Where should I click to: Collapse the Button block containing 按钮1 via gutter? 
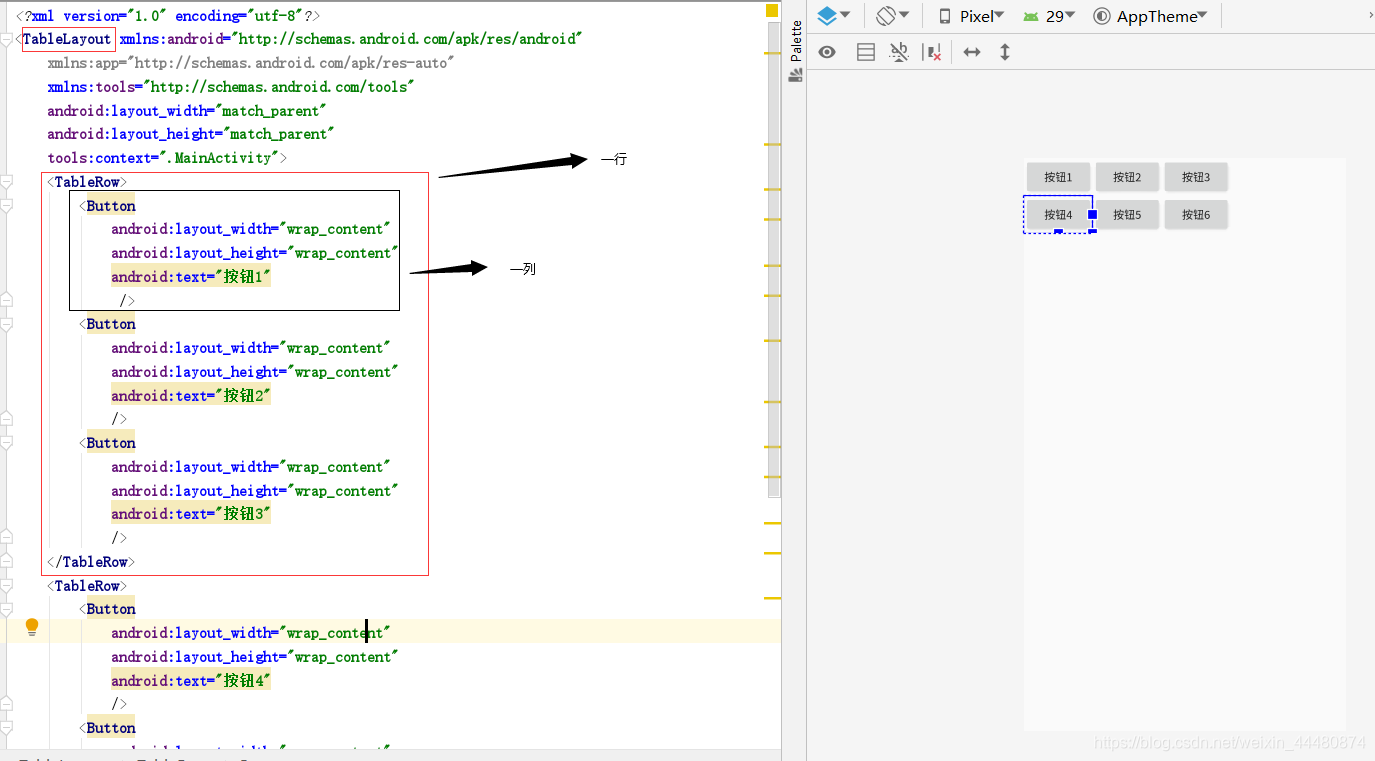pos(6,205)
